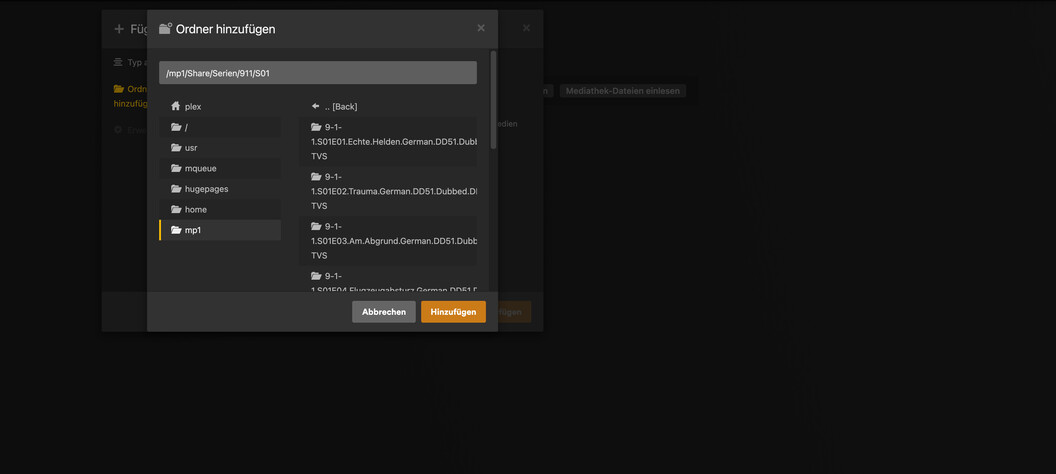1056x474 pixels.
Task: Open the root '/' folder
Action: [220, 127]
